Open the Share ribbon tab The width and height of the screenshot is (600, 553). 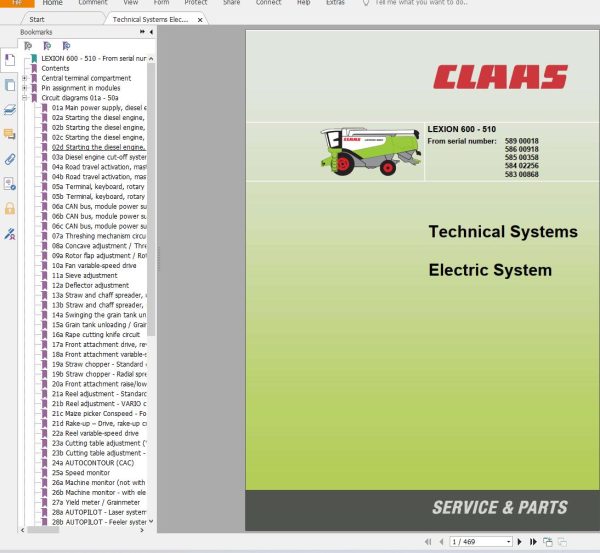click(x=232, y=3)
